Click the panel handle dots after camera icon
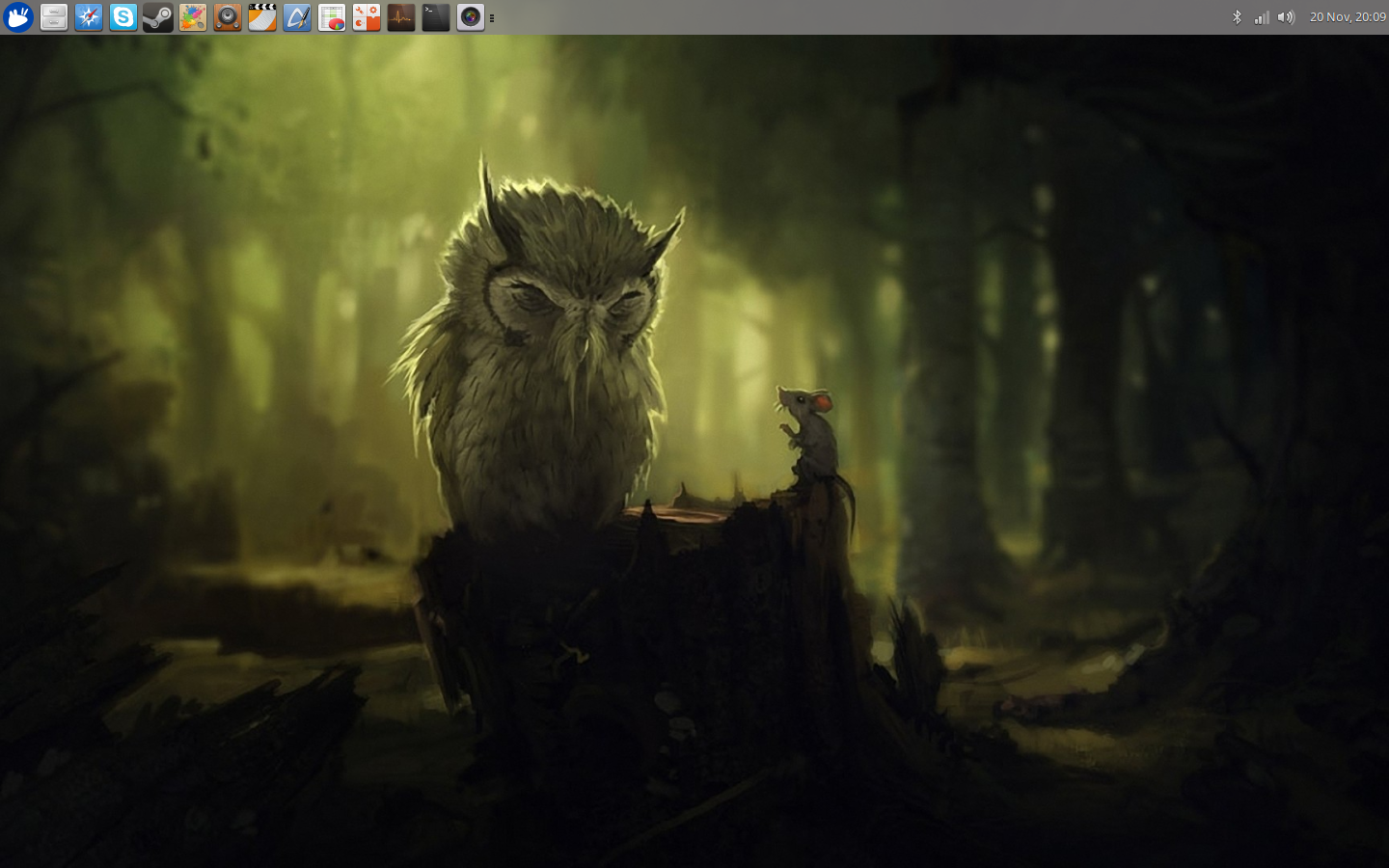This screenshot has width=1389, height=868. pos(492,17)
